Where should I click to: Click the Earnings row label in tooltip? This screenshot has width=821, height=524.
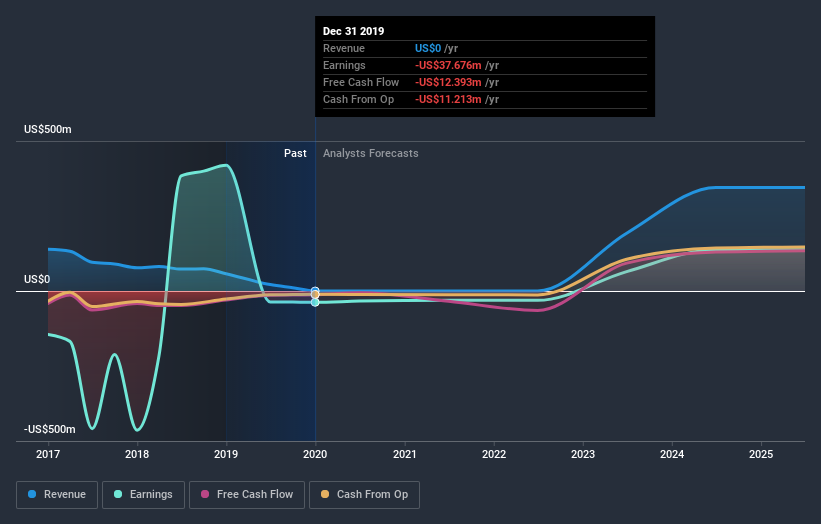coord(344,65)
